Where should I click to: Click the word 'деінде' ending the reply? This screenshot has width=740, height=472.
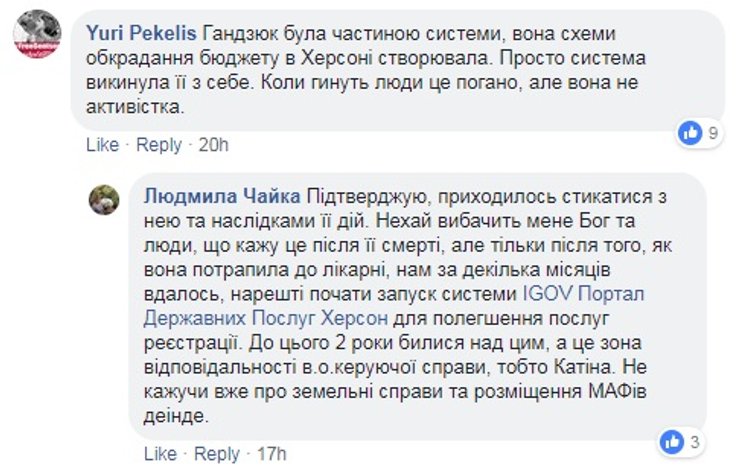175,414
